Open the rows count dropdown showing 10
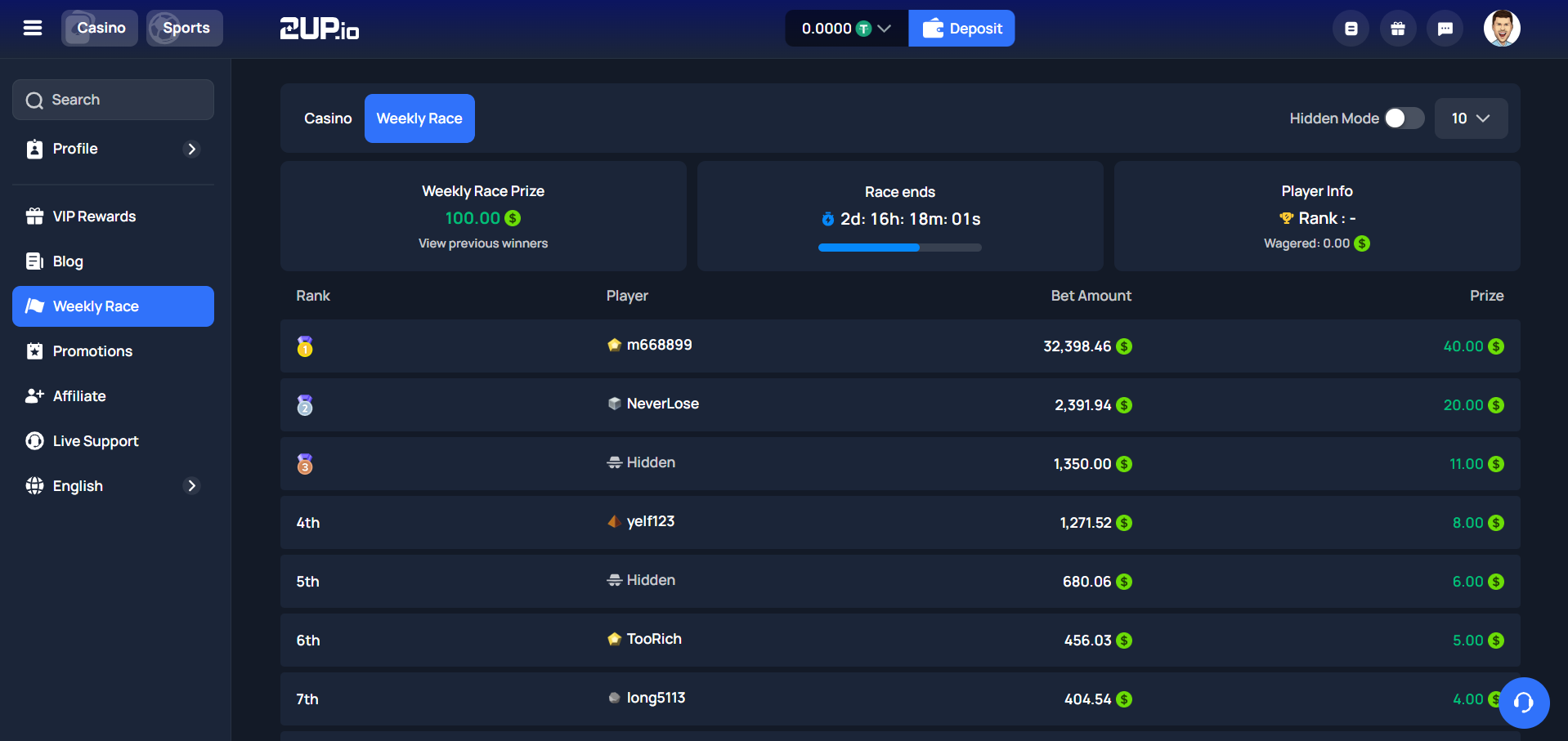This screenshot has height=741, width=1568. (x=1470, y=118)
